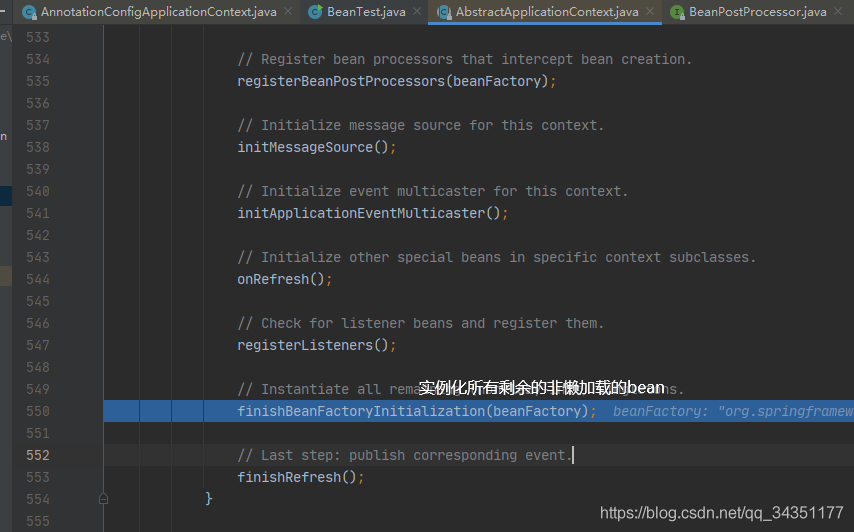The image size is (854, 532).
Task: Close the AnnotationConfigApplicationContext.java tab
Action: [x=288, y=12]
